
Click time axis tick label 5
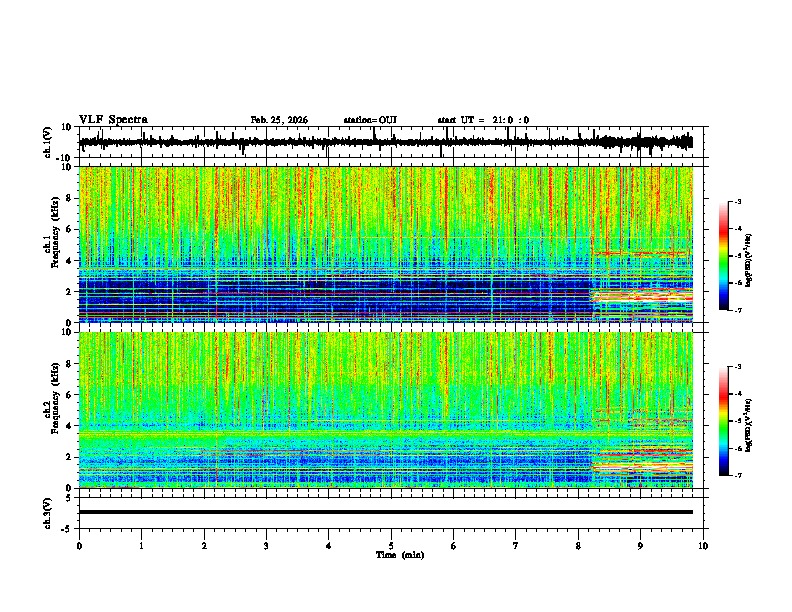391,546
